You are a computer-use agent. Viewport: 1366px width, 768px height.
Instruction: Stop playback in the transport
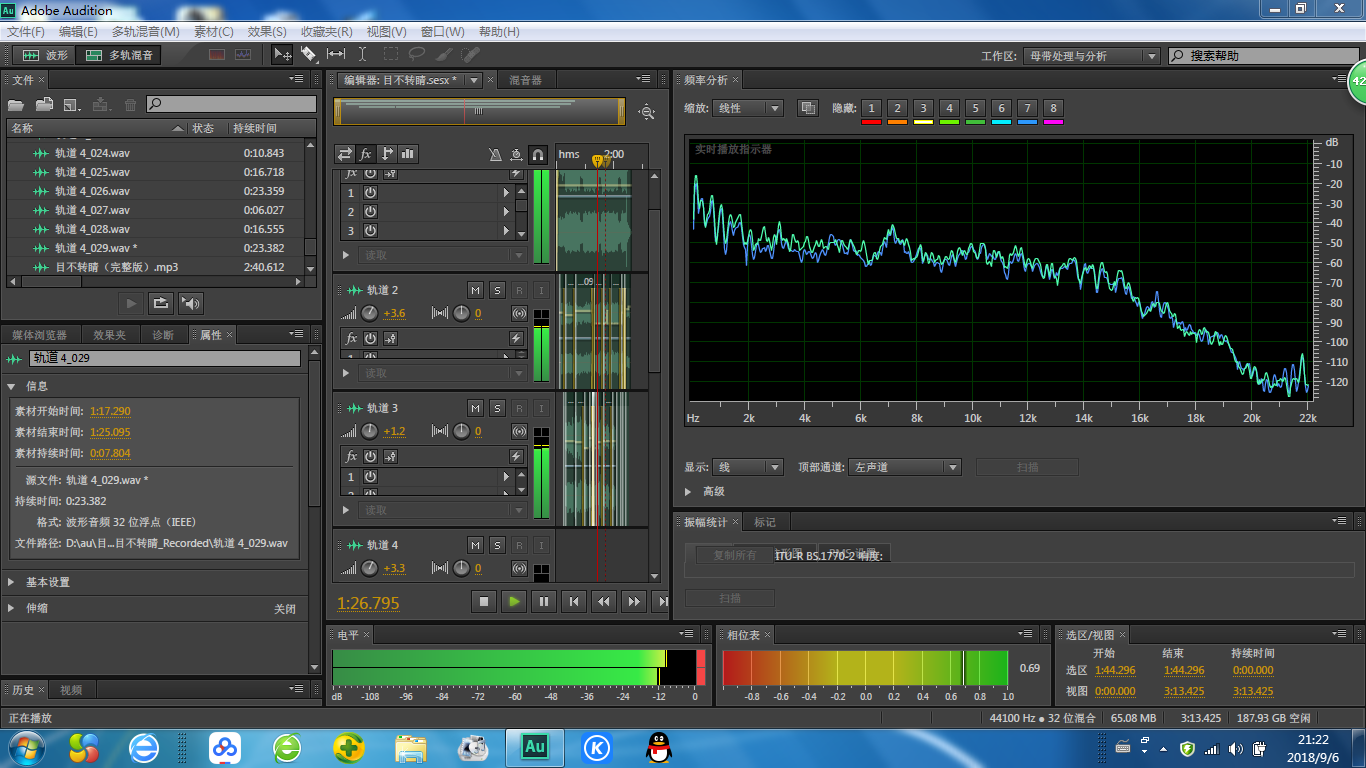pos(484,601)
